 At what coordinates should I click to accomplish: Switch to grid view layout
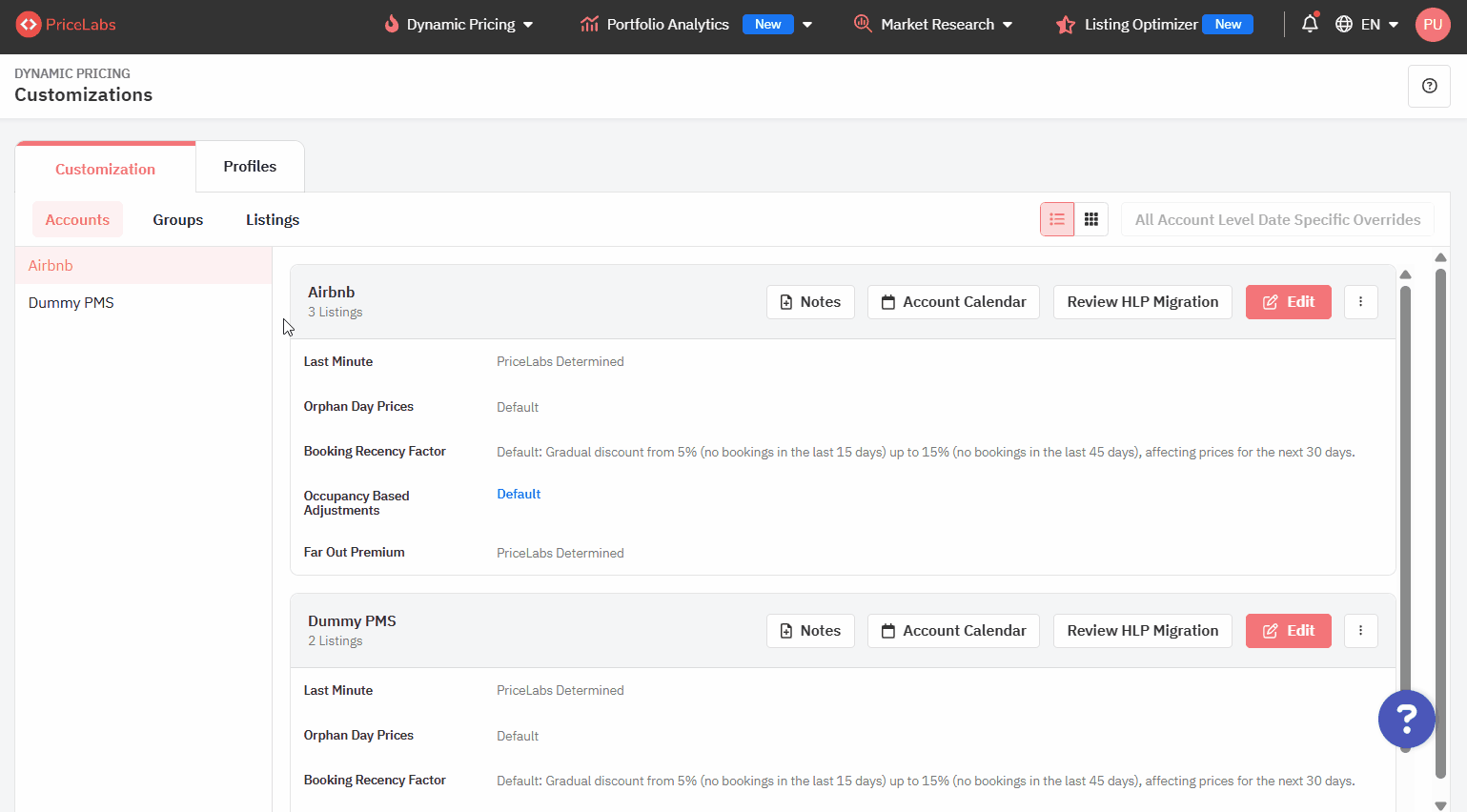[x=1091, y=219]
